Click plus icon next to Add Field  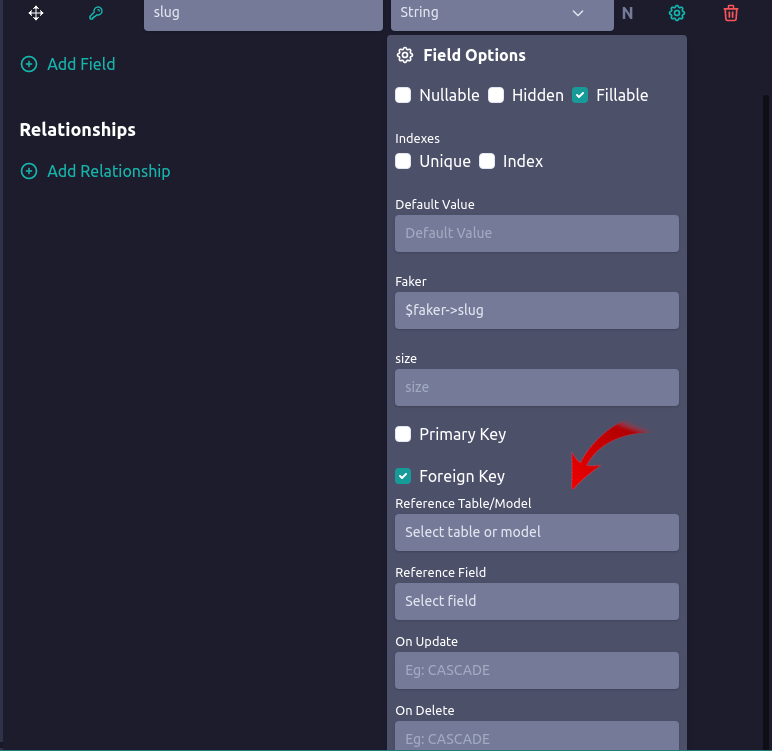click(29, 64)
